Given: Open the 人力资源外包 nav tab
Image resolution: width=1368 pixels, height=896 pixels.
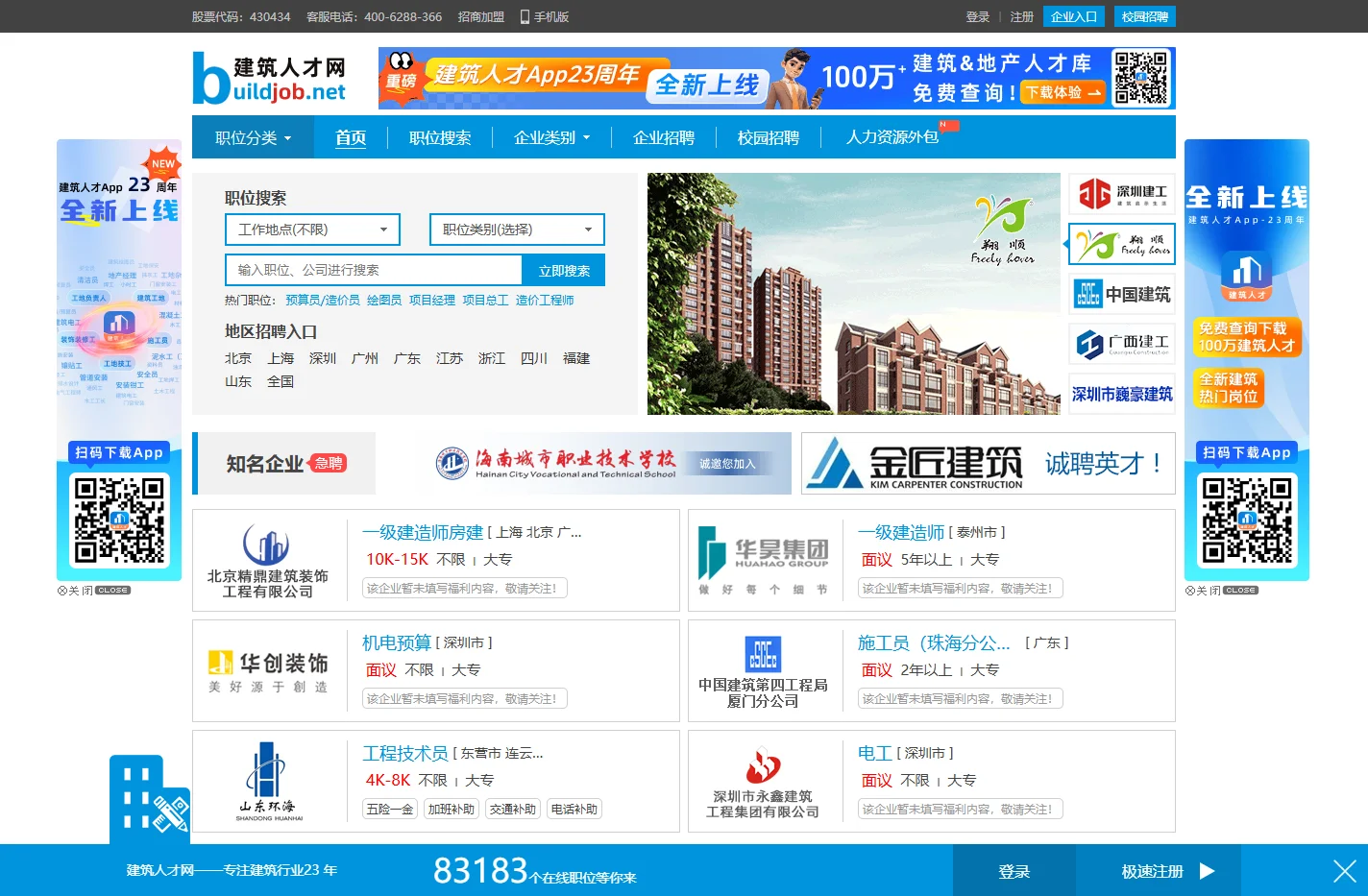Looking at the screenshot, I should point(892,137).
